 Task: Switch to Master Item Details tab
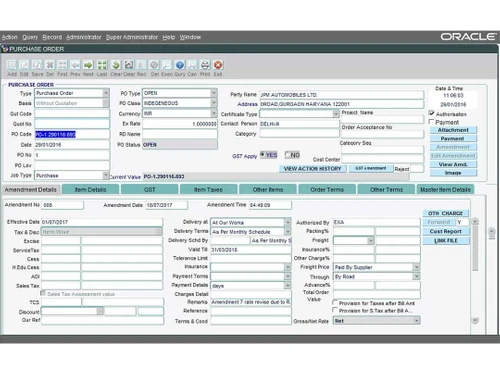point(445,189)
